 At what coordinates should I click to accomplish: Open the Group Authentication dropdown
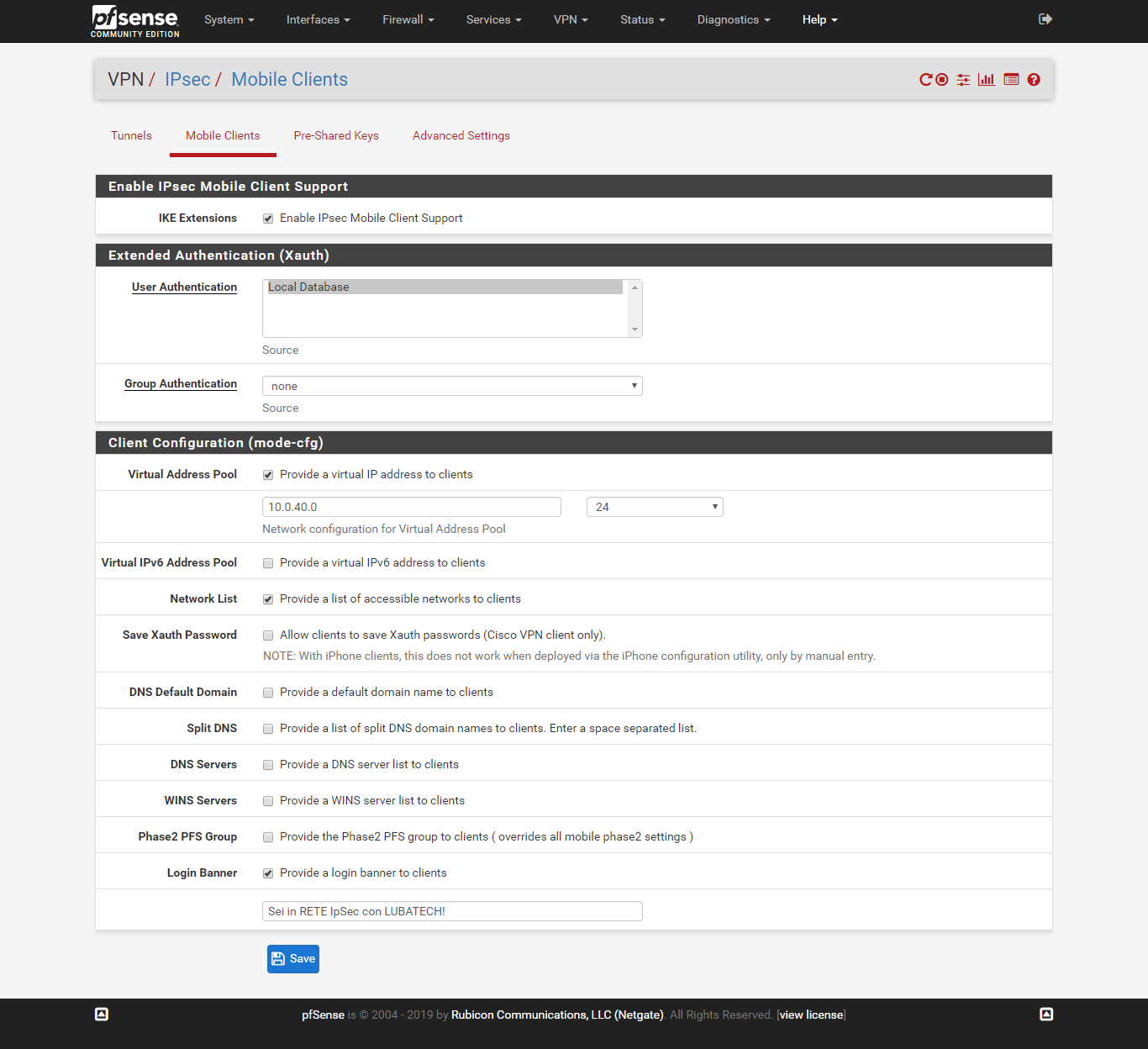click(x=452, y=386)
